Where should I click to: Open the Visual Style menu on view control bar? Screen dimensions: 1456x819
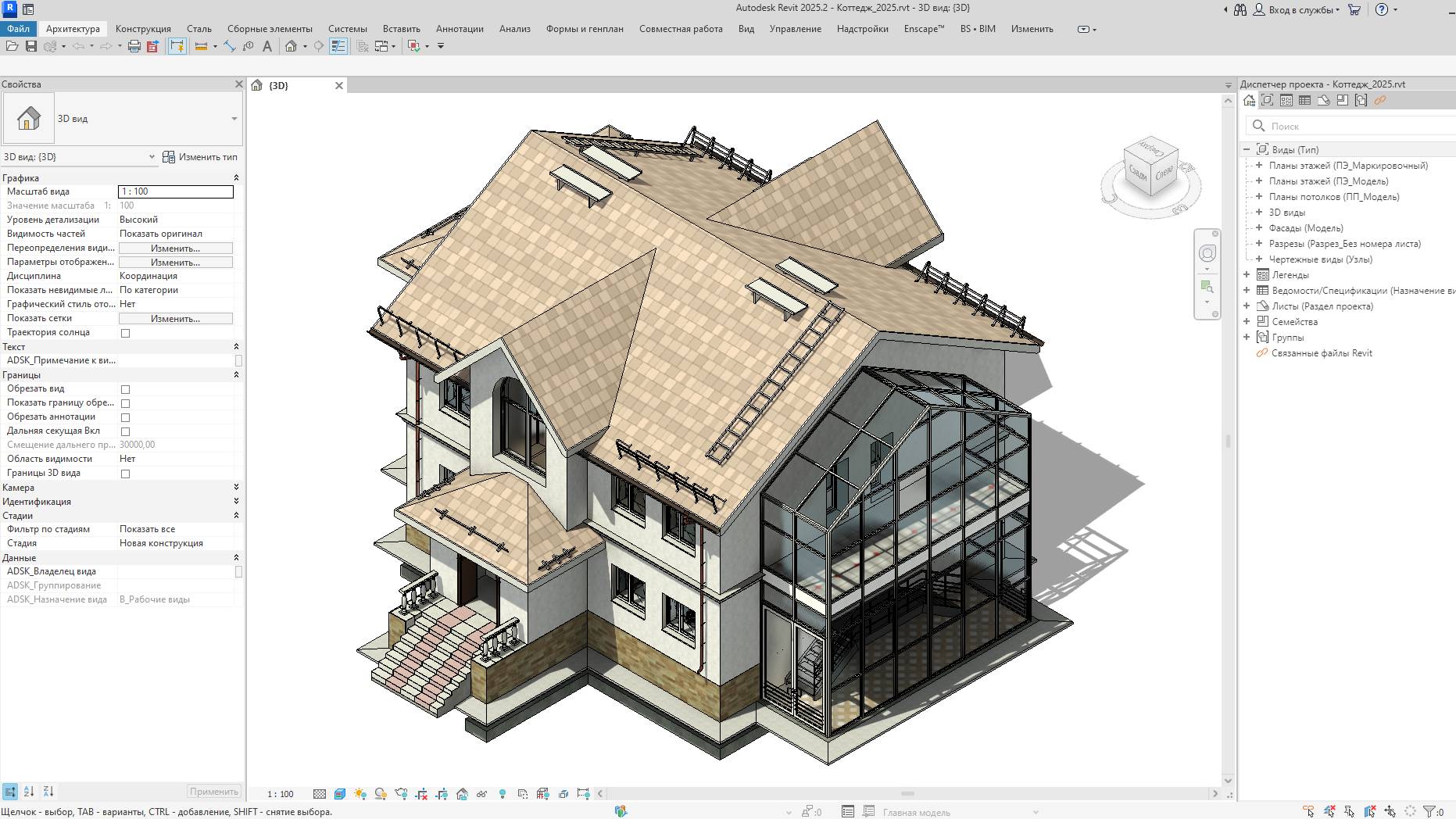[x=339, y=794]
